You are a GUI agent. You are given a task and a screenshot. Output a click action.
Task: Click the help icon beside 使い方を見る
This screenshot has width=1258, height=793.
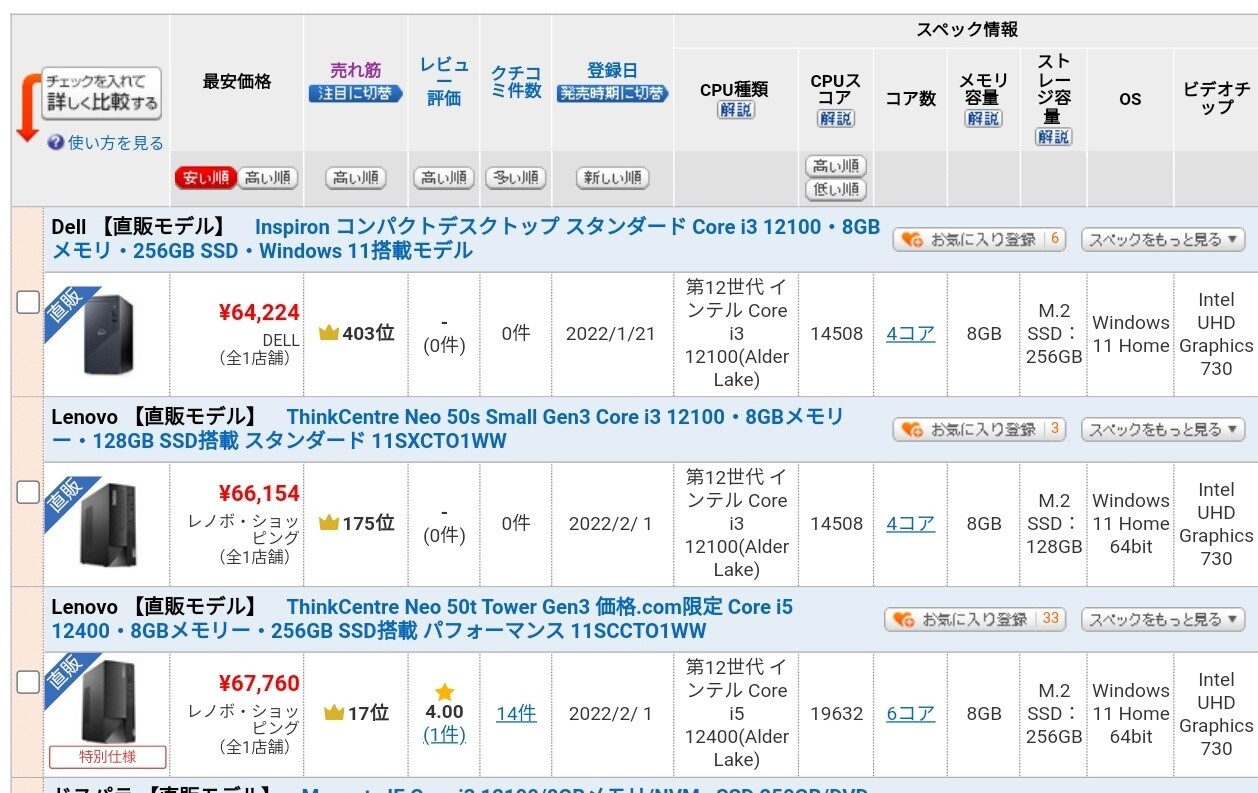pyautogui.click(x=55, y=143)
